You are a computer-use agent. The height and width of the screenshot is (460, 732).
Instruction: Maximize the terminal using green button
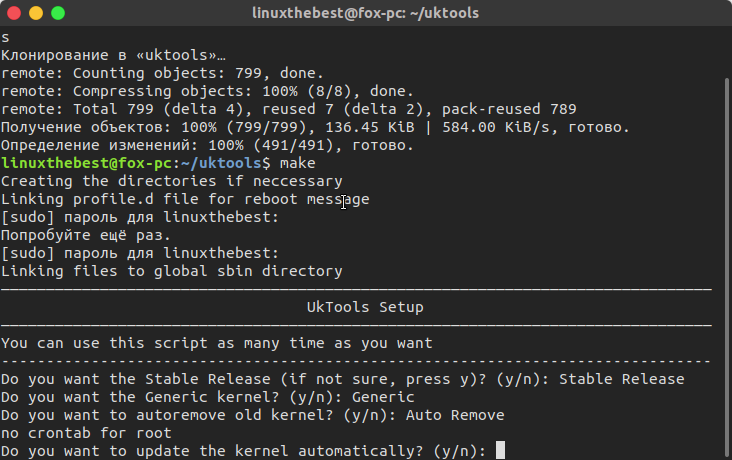click(58, 13)
